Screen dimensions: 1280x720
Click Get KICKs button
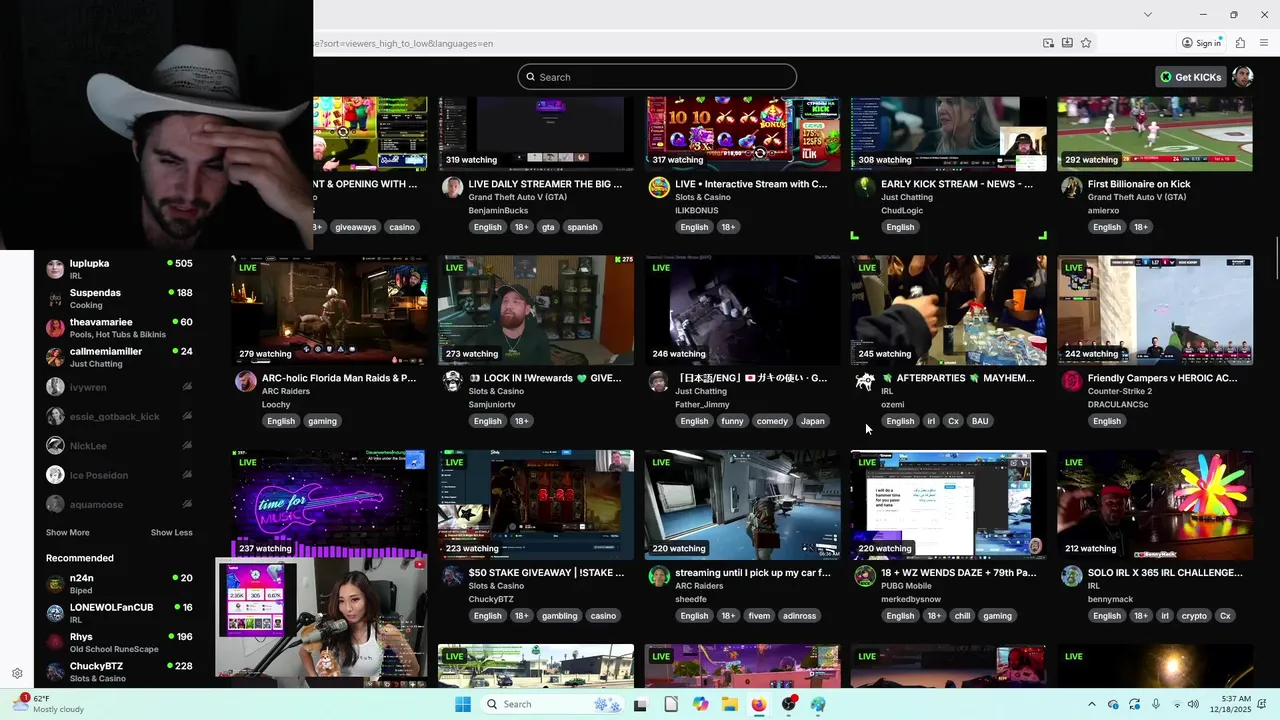(1191, 77)
